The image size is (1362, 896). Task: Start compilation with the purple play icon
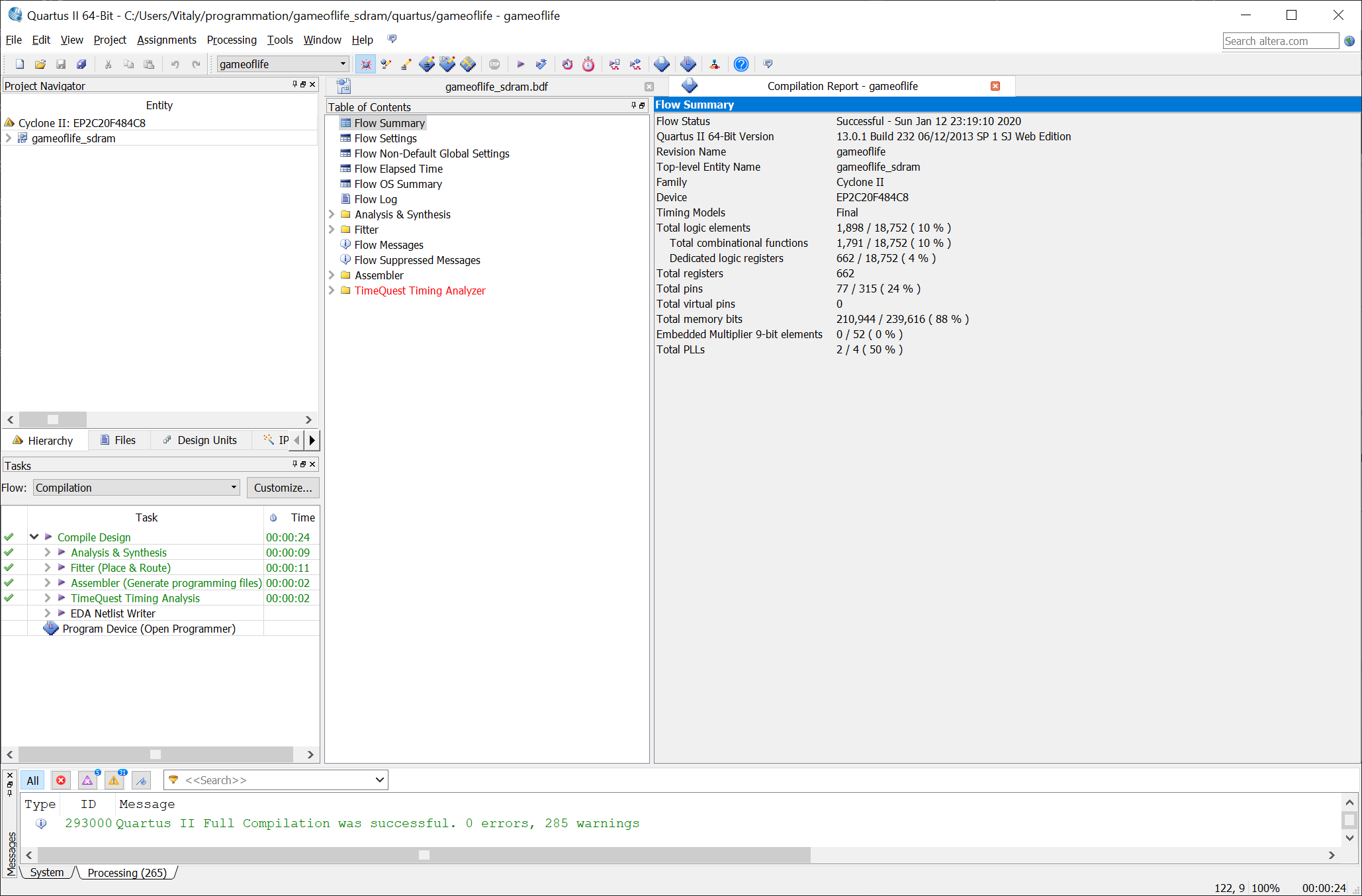(x=520, y=64)
